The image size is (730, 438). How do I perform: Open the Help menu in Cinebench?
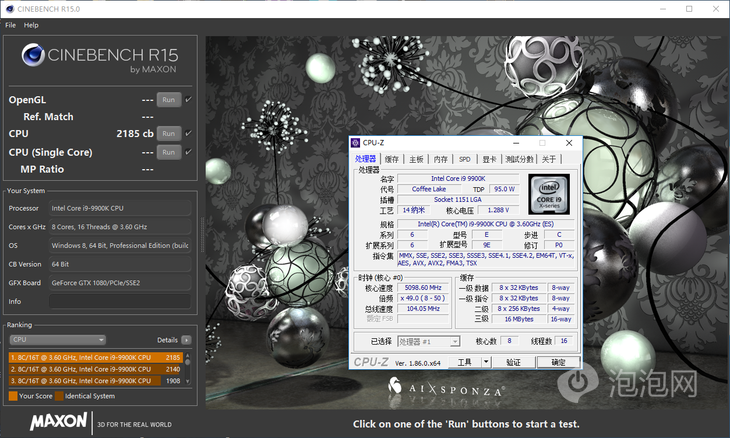[31, 25]
